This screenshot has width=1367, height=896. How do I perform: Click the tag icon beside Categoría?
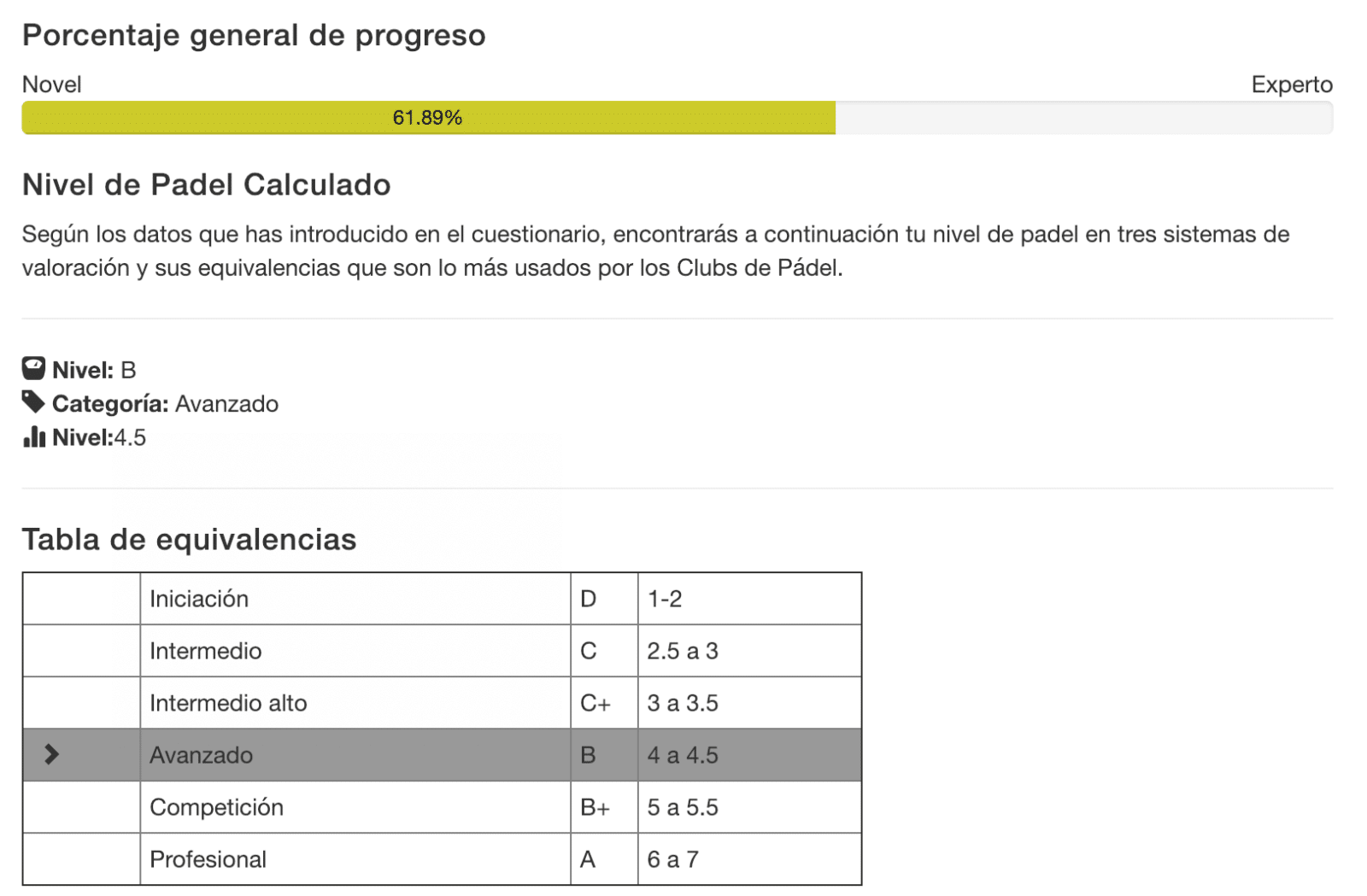point(33,401)
